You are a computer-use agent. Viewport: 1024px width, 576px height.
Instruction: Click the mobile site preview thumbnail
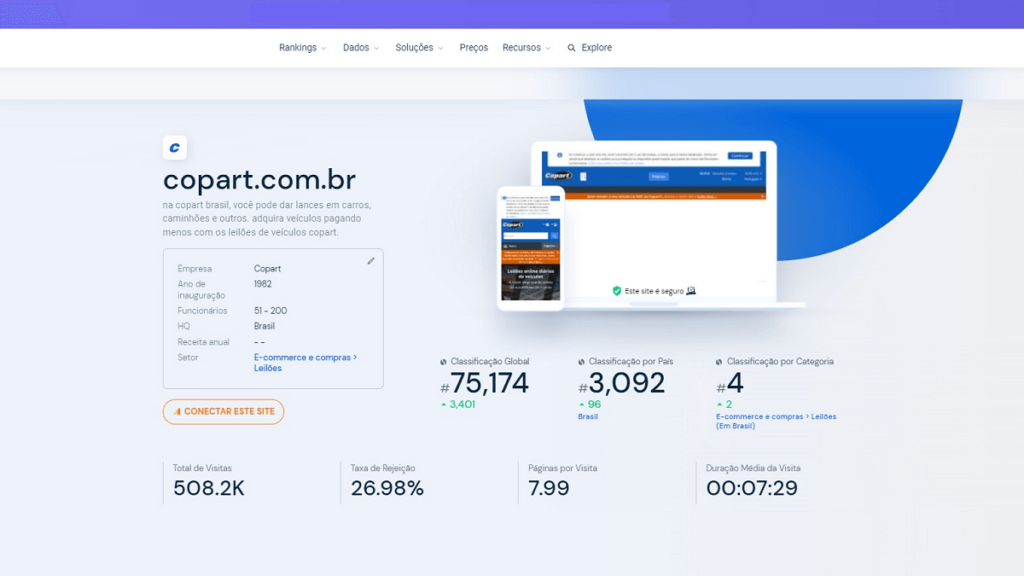pos(531,247)
